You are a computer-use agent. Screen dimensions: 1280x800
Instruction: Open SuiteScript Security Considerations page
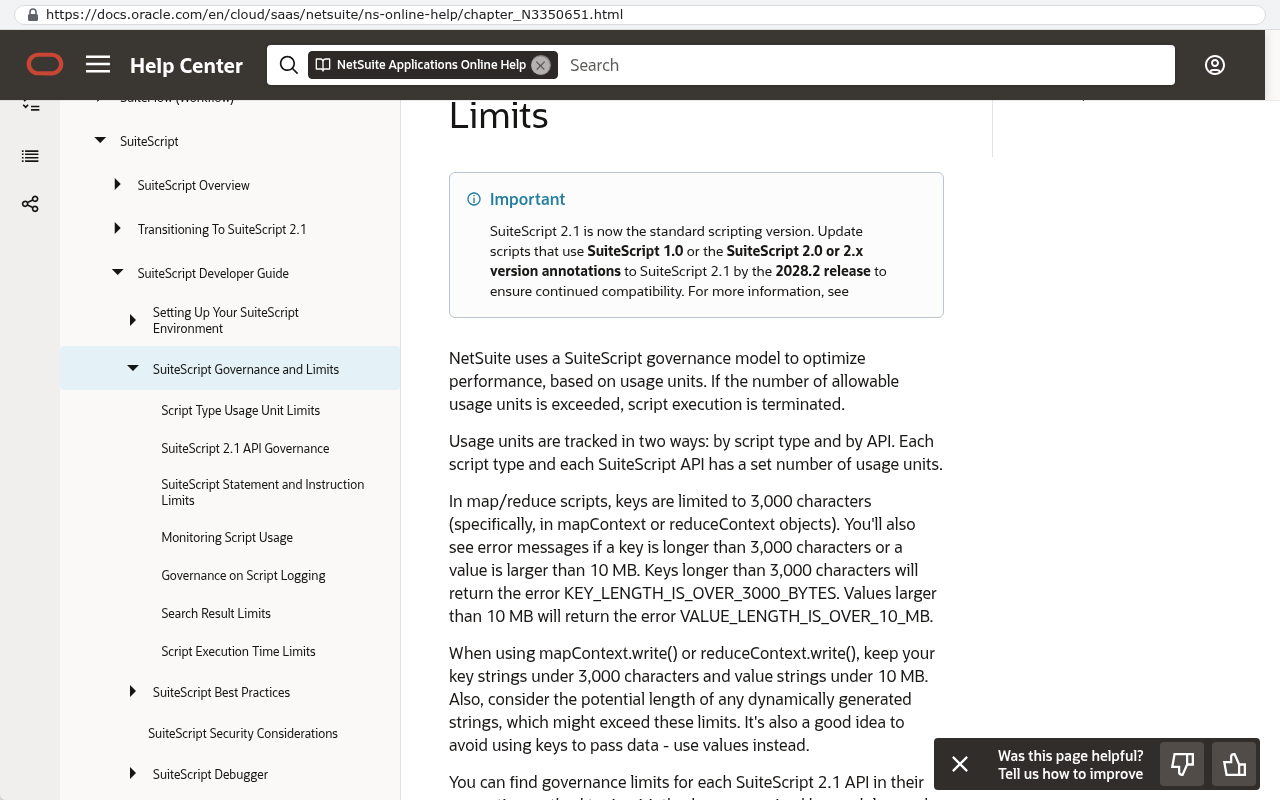tap(243, 733)
